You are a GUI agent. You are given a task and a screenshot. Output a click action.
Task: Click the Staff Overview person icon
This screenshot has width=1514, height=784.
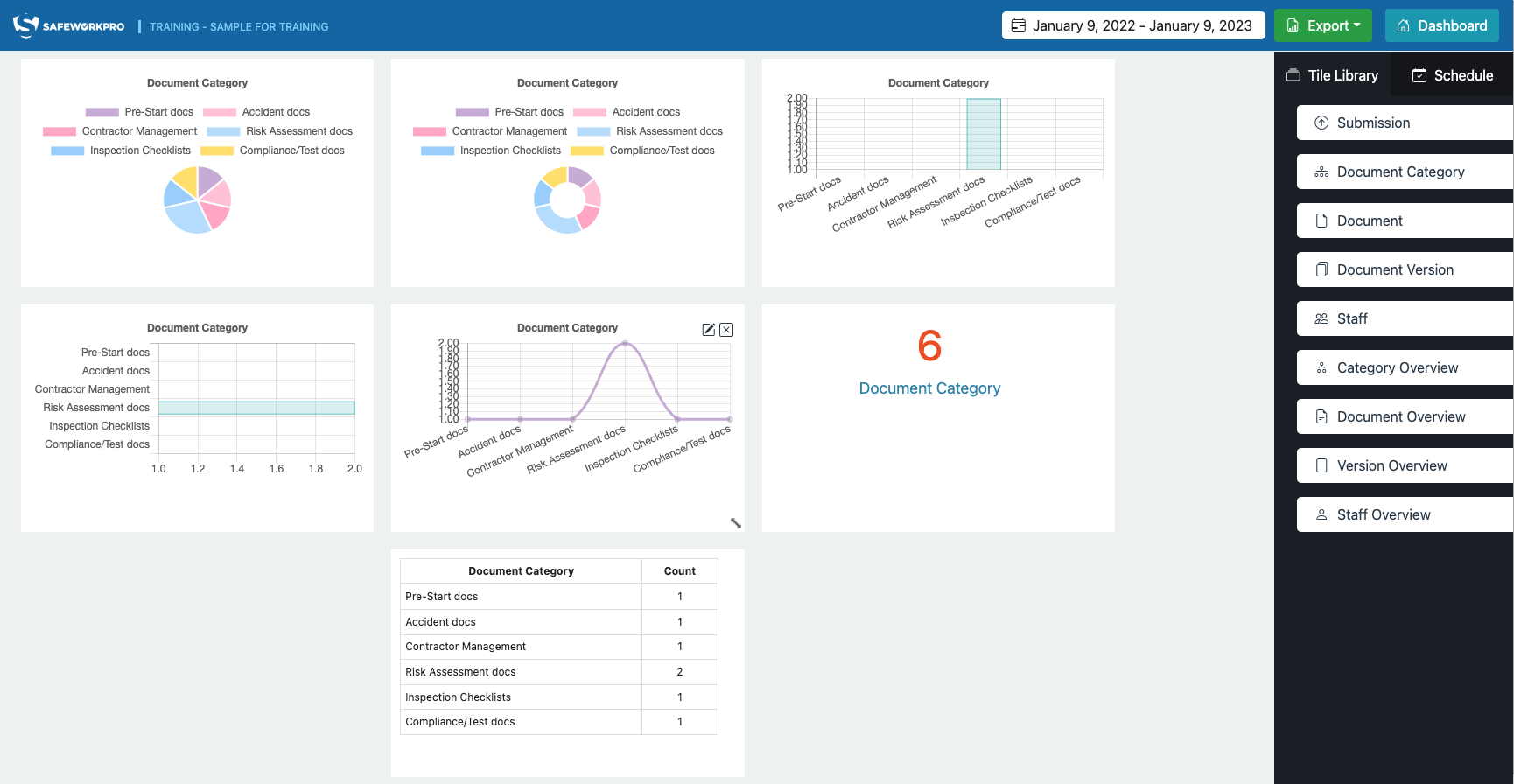point(1321,514)
